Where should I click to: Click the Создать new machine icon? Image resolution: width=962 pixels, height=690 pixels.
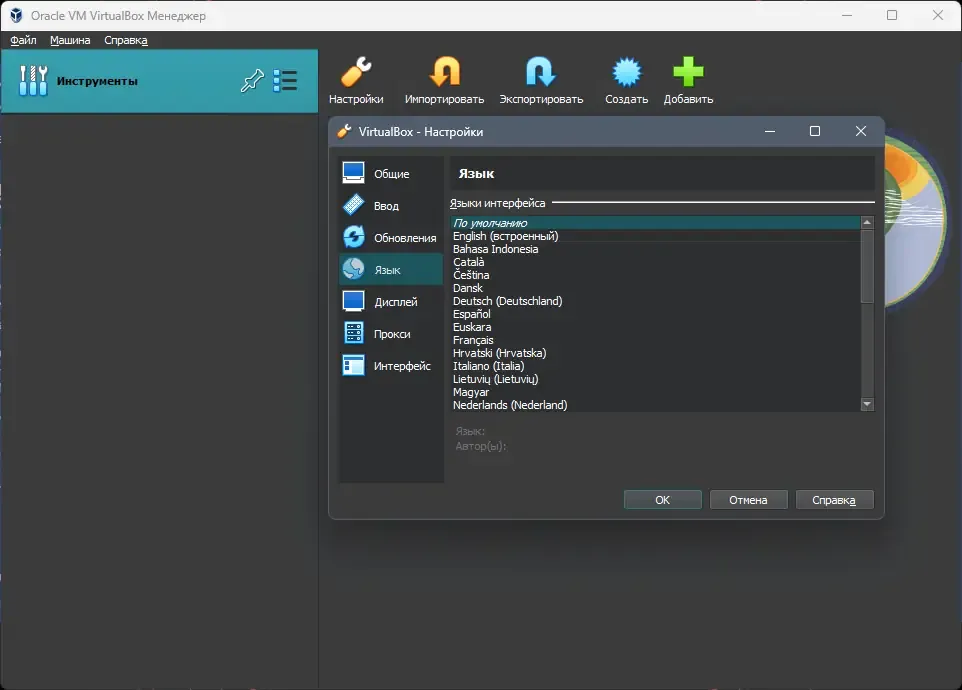coord(626,72)
